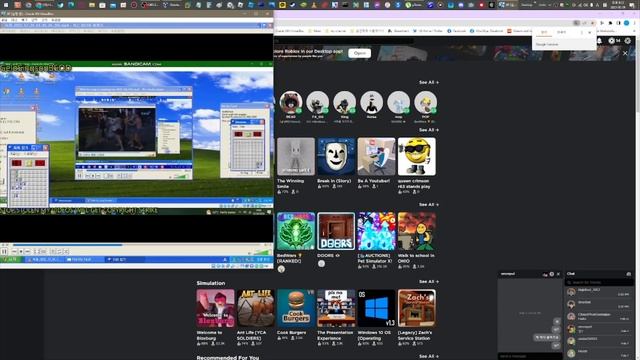Click the 'Cook Burgers' title text
Image resolution: width=640 pixels, height=360 pixels.
(x=291, y=332)
